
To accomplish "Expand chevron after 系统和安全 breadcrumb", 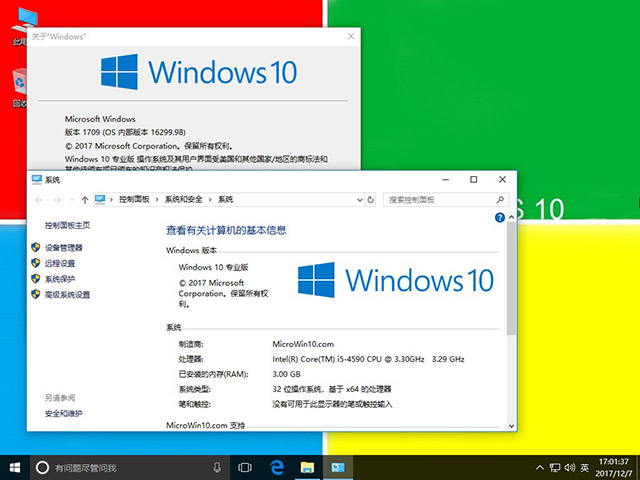I will click(x=210, y=200).
